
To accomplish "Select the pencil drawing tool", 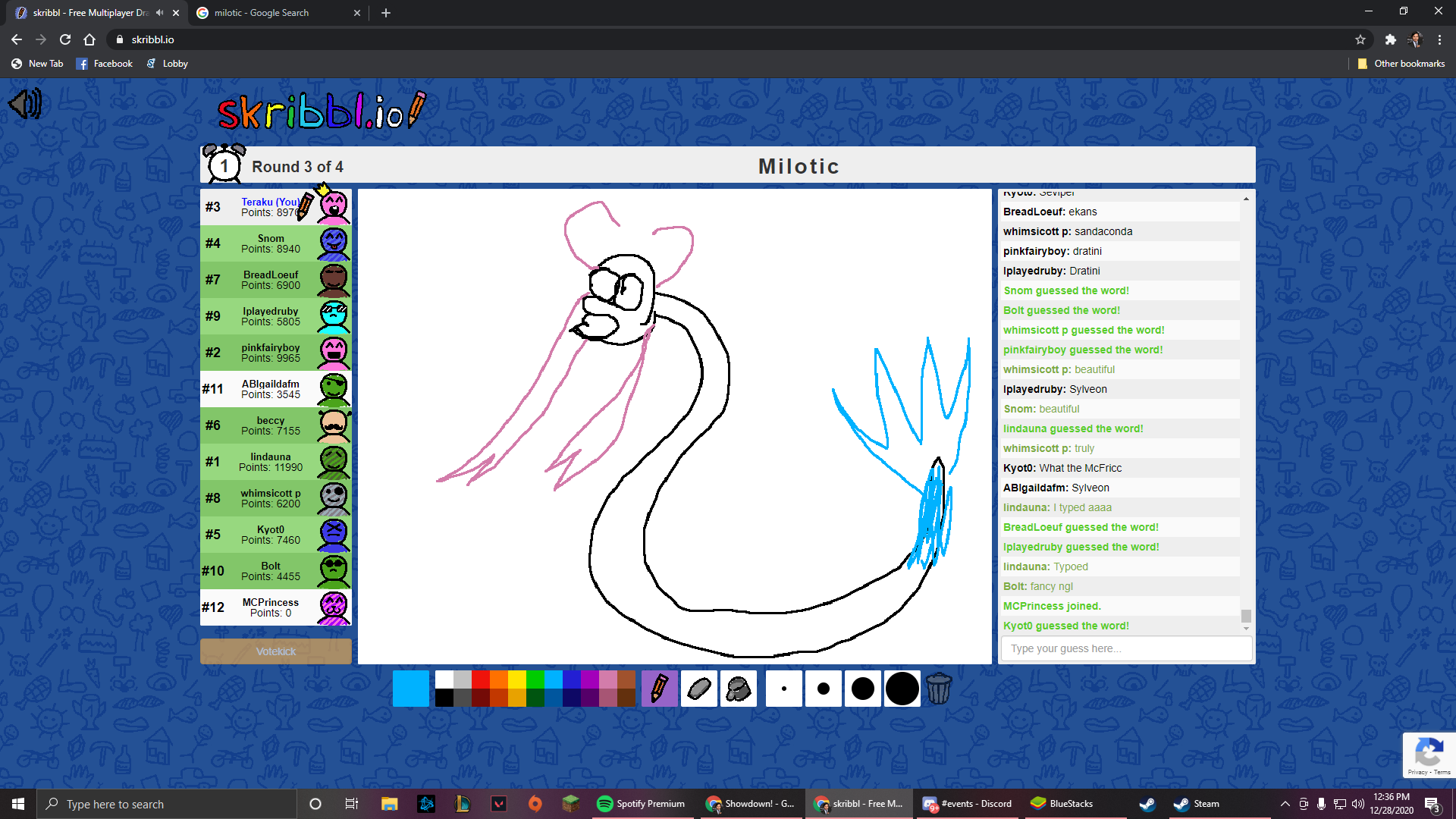I will click(659, 689).
